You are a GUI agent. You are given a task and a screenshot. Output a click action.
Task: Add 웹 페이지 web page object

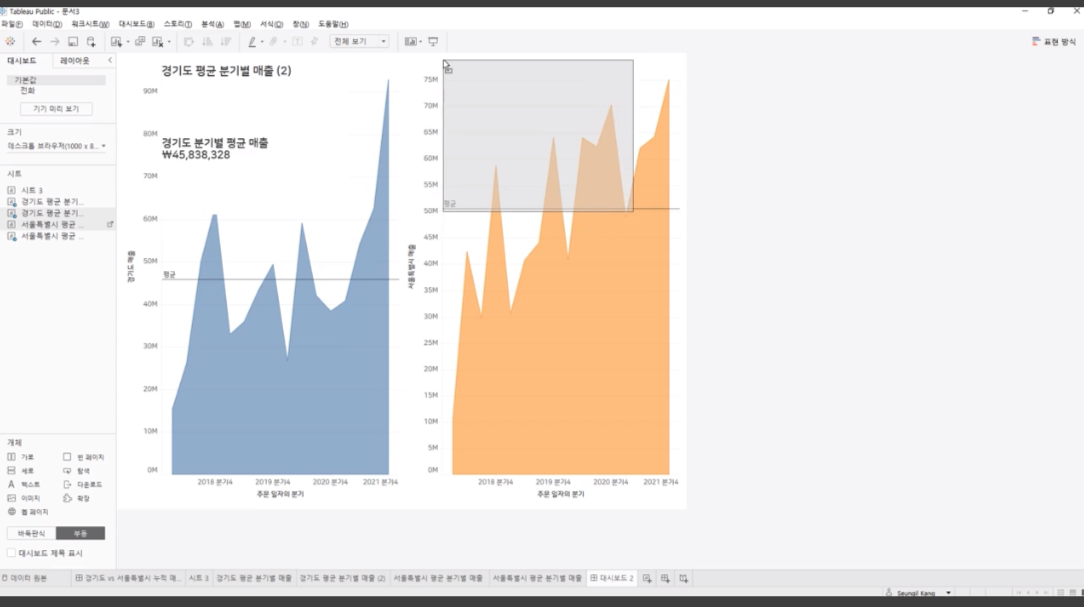click(28, 512)
